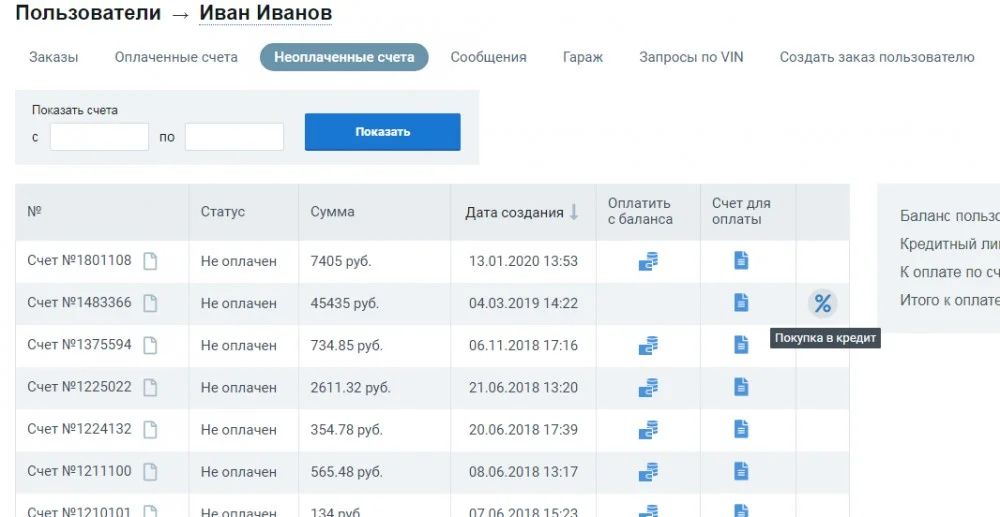Click the Пользователи breadcrumb link
This screenshot has width=1000, height=517.
(88, 12)
